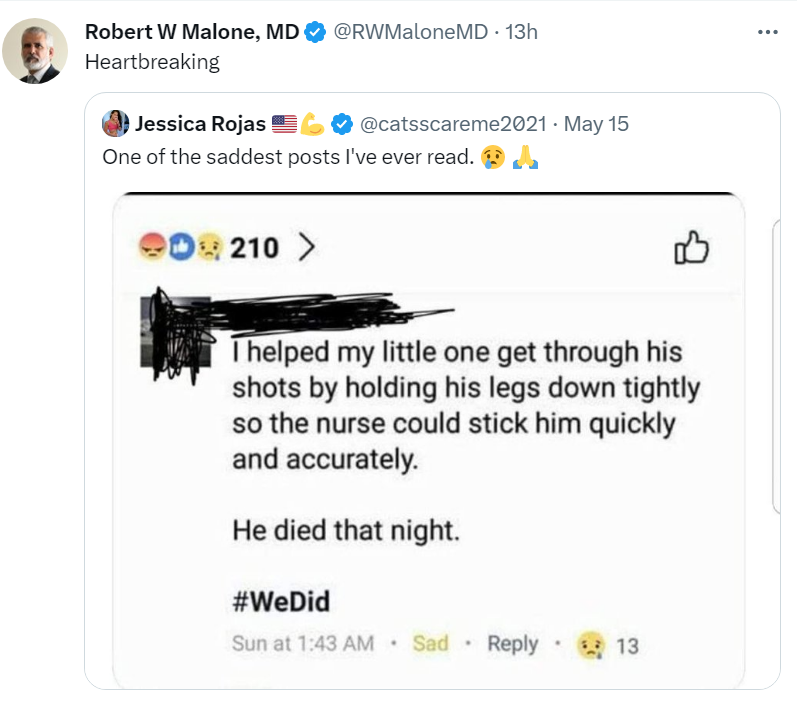Open the 13h post timestamp
The image size is (797, 703).
click(521, 32)
